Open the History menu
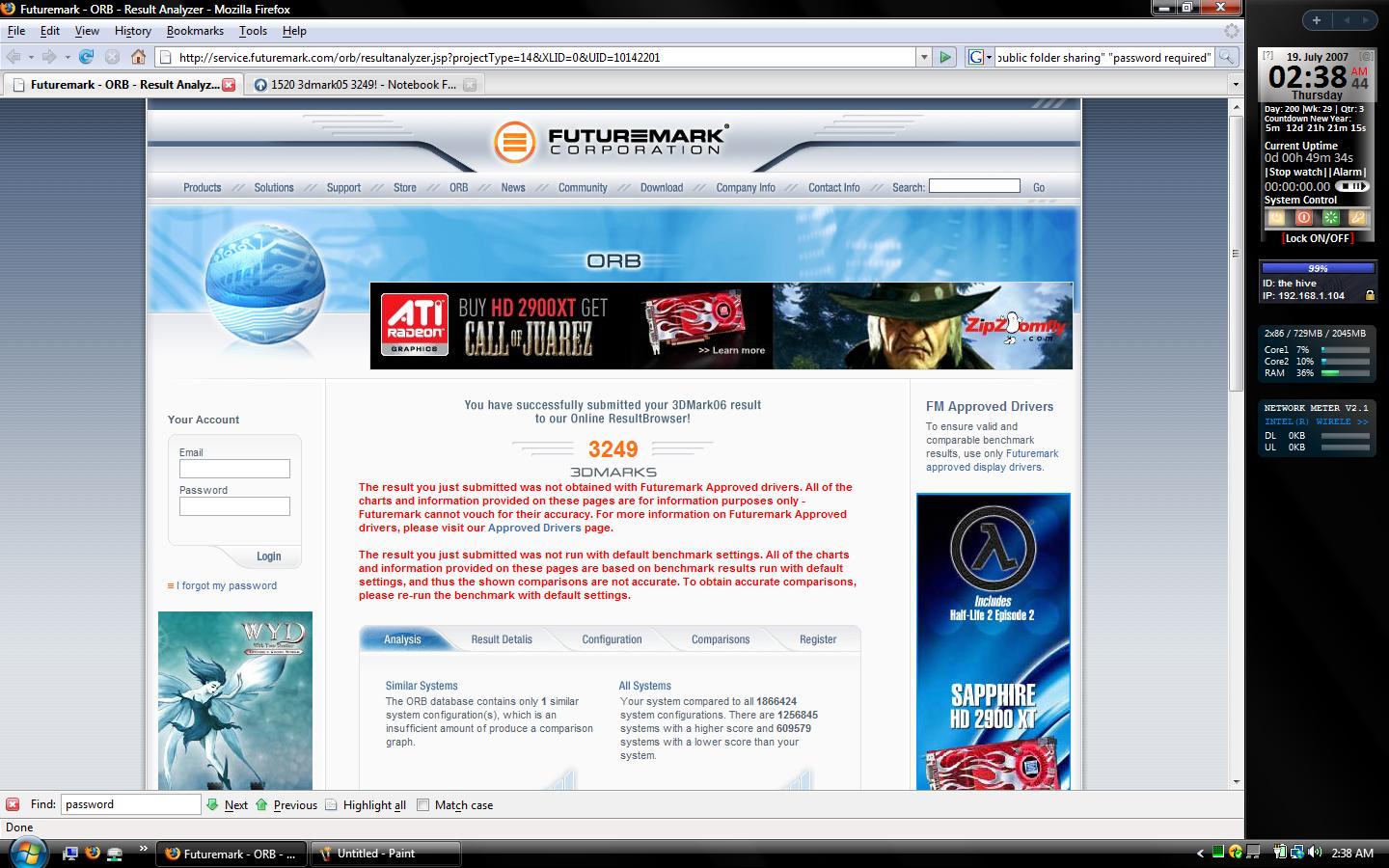 (x=133, y=31)
